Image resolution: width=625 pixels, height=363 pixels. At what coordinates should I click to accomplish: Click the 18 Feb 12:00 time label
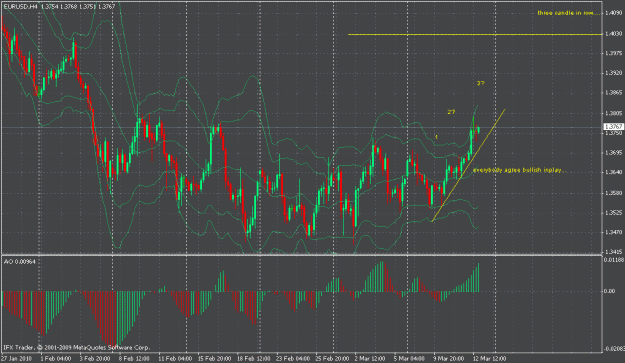coord(254,358)
